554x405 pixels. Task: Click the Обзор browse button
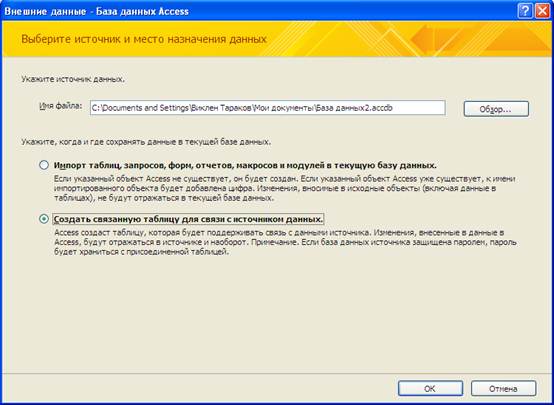(x=496, y=109)
